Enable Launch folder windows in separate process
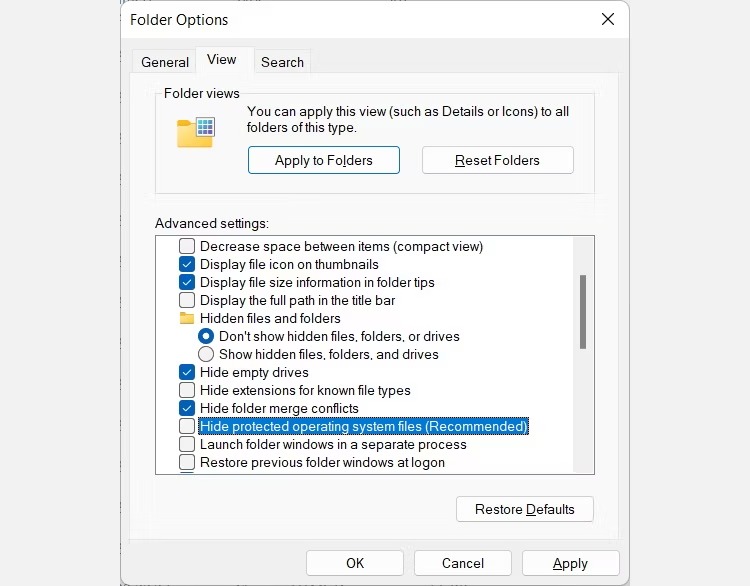Viewport: 750px width, 586px height. (187, 444)
